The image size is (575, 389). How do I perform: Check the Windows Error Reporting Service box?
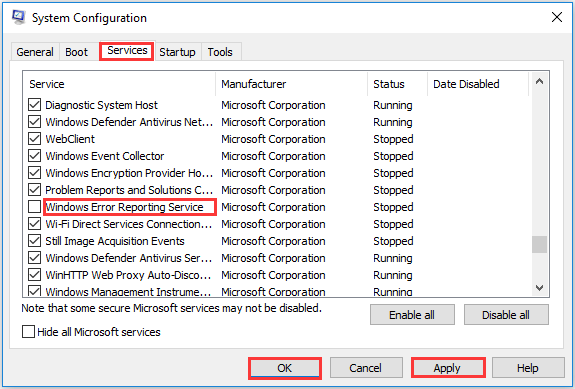[x=34, y=207]
